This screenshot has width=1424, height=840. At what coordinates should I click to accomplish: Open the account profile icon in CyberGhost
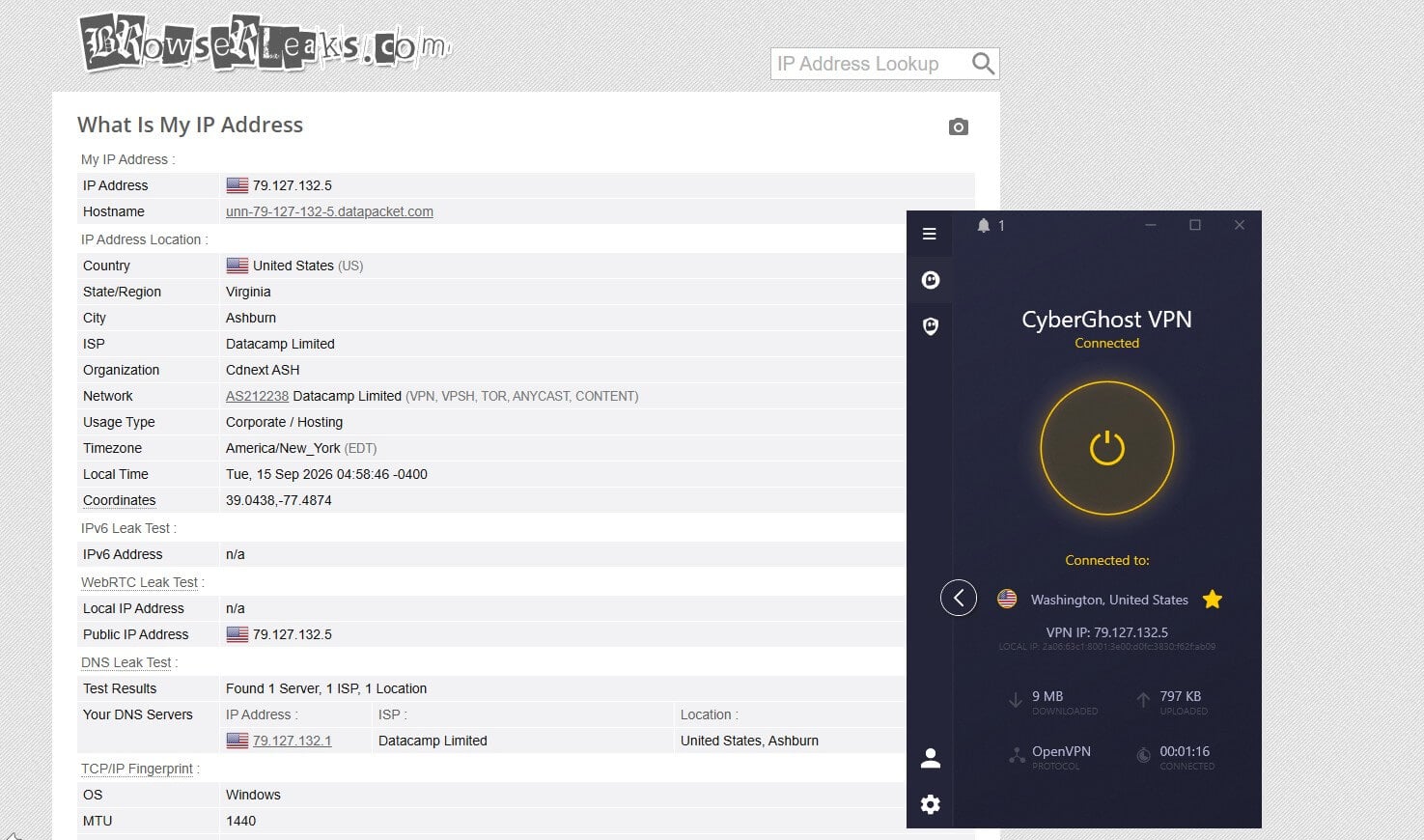[x=931, y=759]
